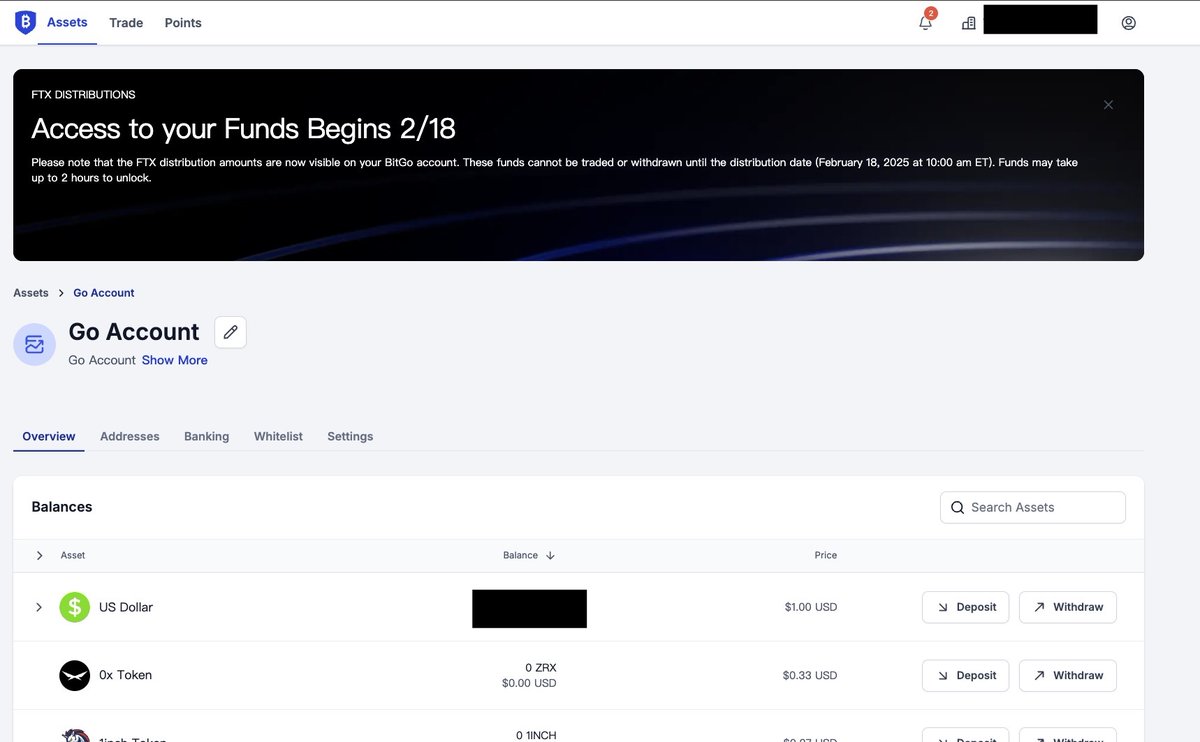Click the US Dollar green icon
Viewport: 1200px width, 742px height.
click(x=75, y=607)
